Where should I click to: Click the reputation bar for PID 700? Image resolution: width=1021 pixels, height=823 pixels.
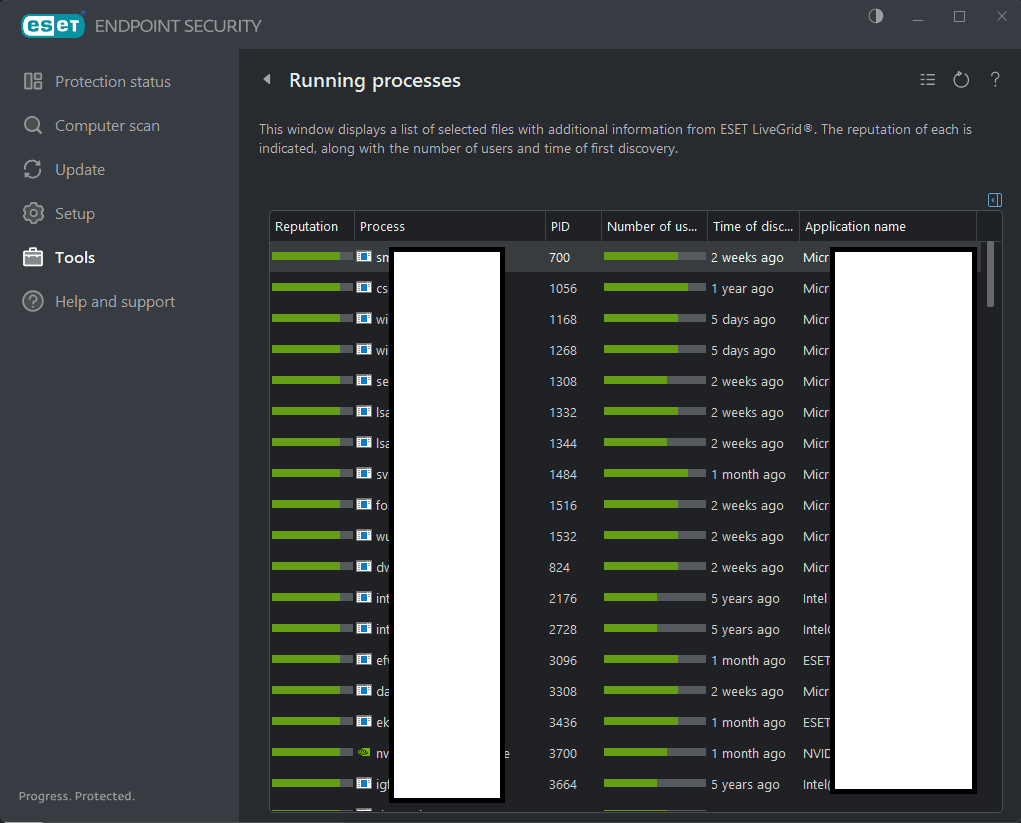tap(312, 256)
